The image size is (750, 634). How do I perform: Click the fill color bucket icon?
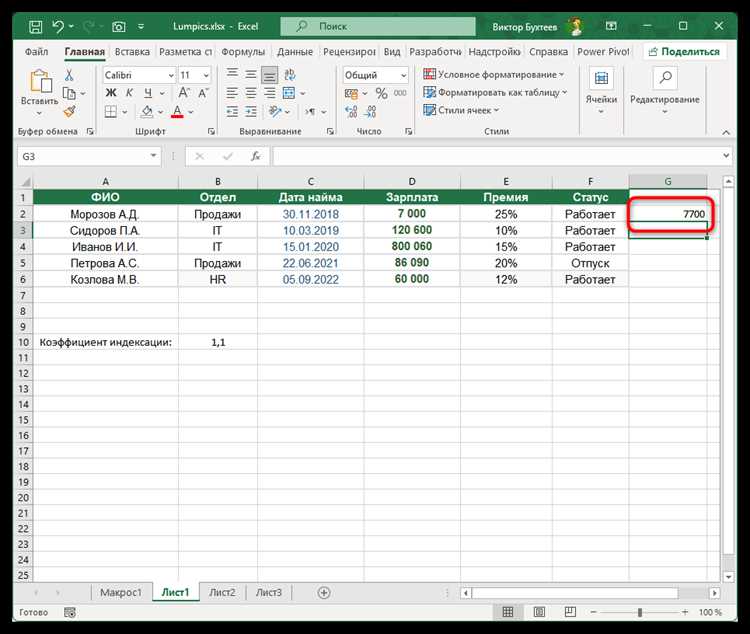point(147,111)
